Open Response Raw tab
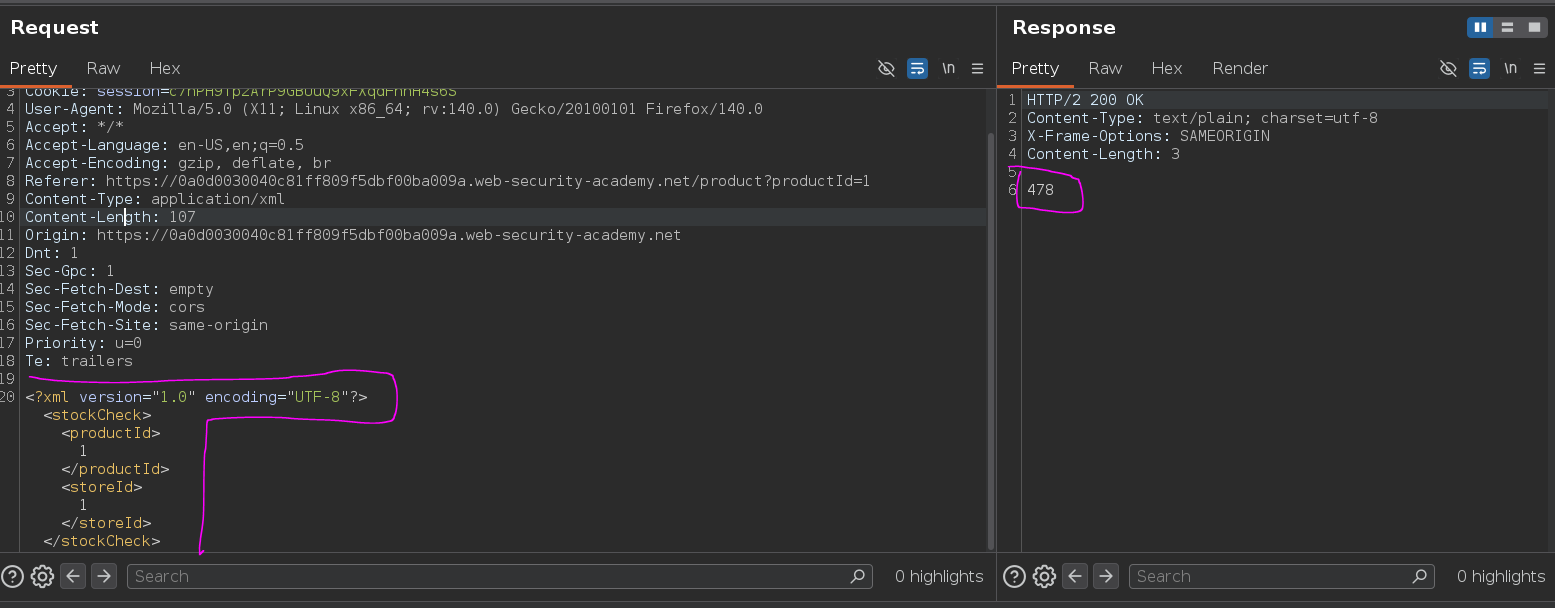This screenshot has height=608, width=1555. 1105,68
